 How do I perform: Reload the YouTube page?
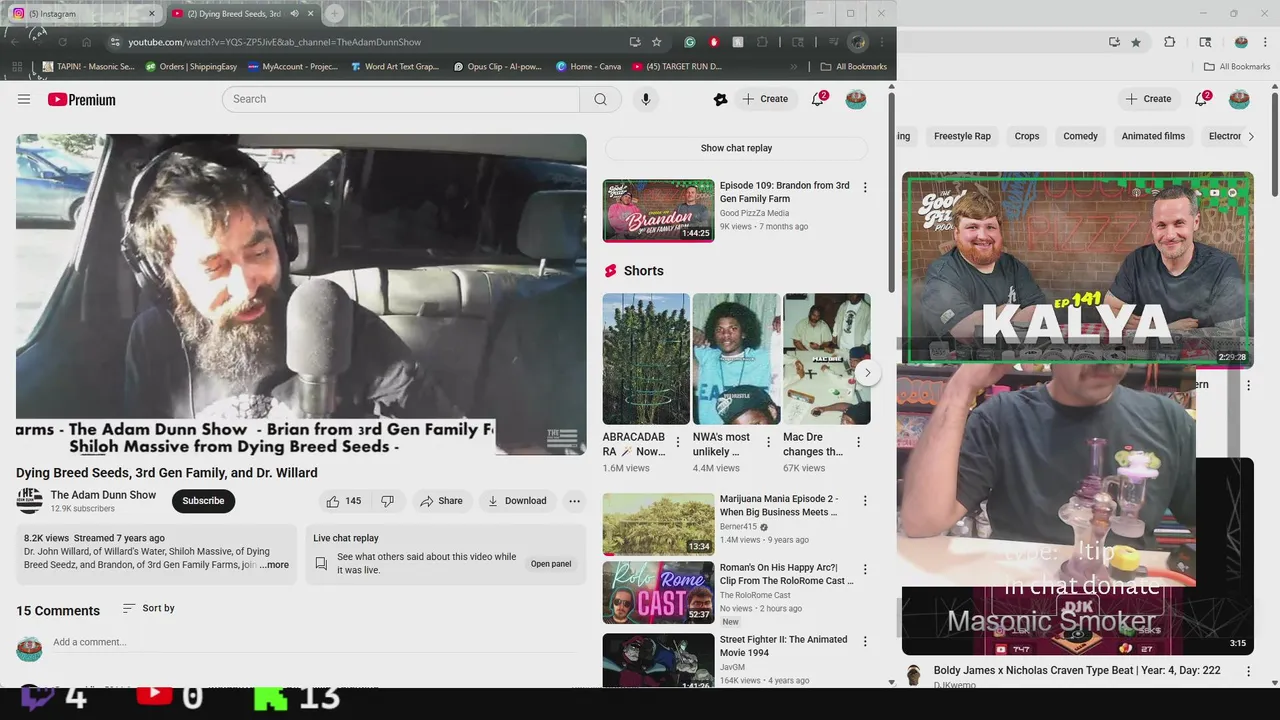[x=62, y=42]
